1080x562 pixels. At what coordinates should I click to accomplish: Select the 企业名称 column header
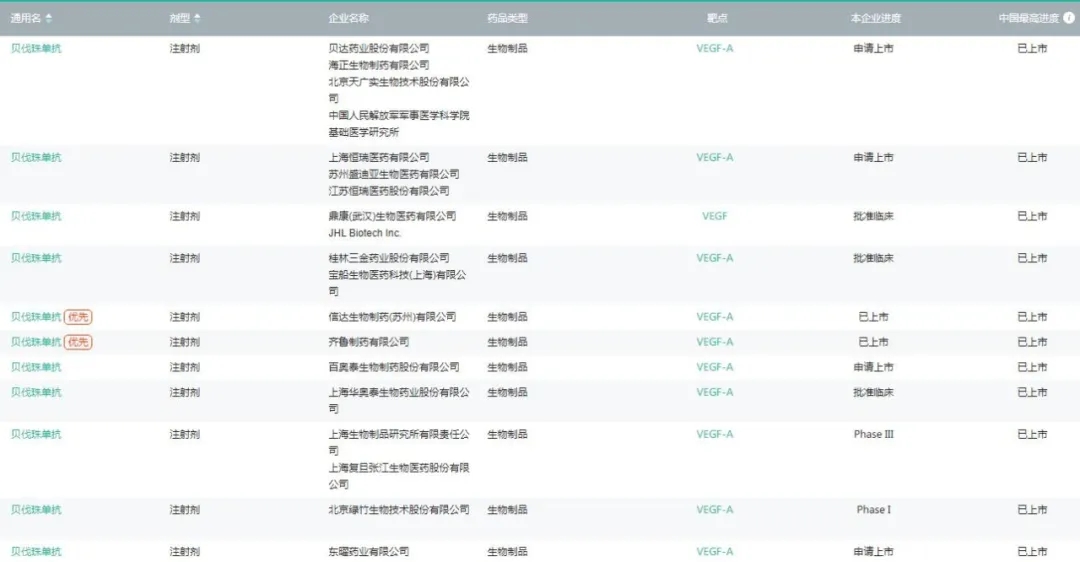(348, 18)
